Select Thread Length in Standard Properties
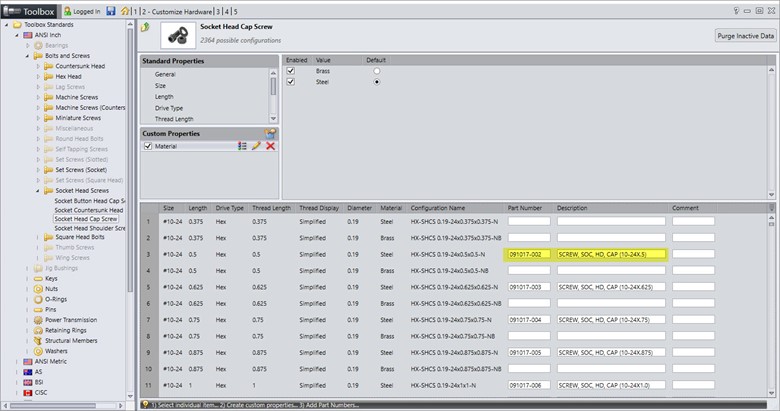780x411 pixels. click(x=174, y=118)
